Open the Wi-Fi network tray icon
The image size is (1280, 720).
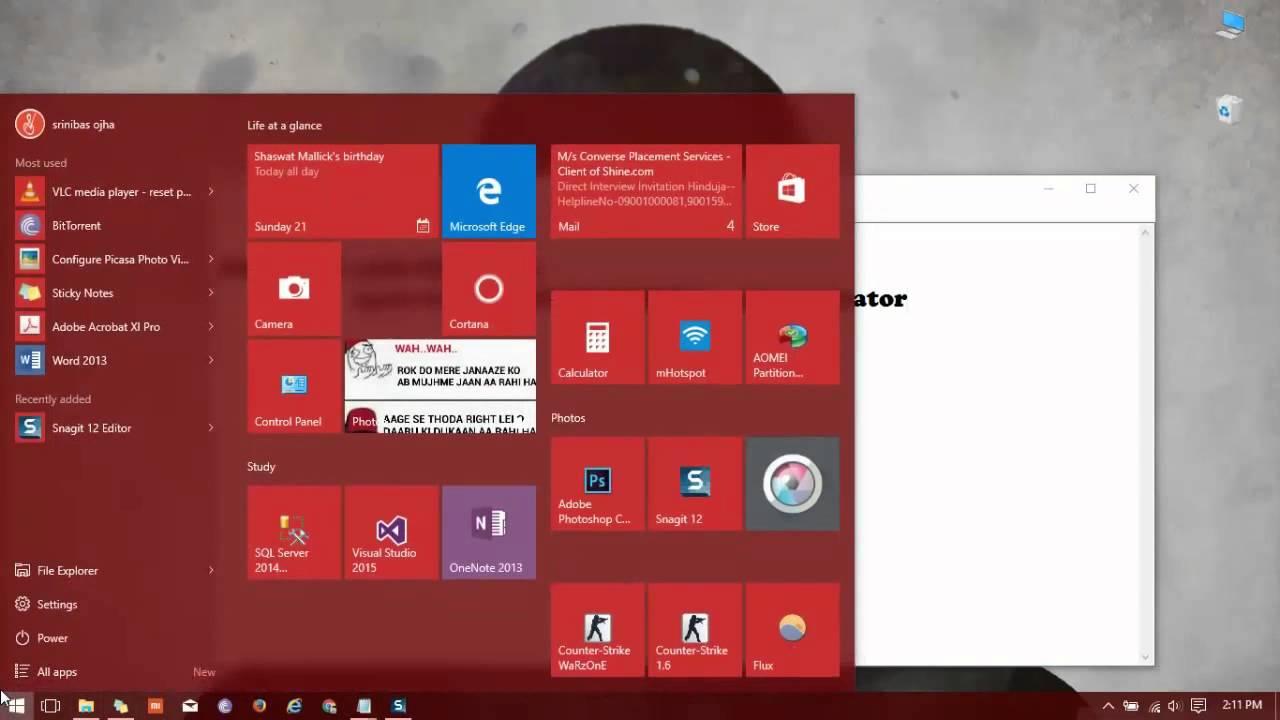[x=1153, y=706]
